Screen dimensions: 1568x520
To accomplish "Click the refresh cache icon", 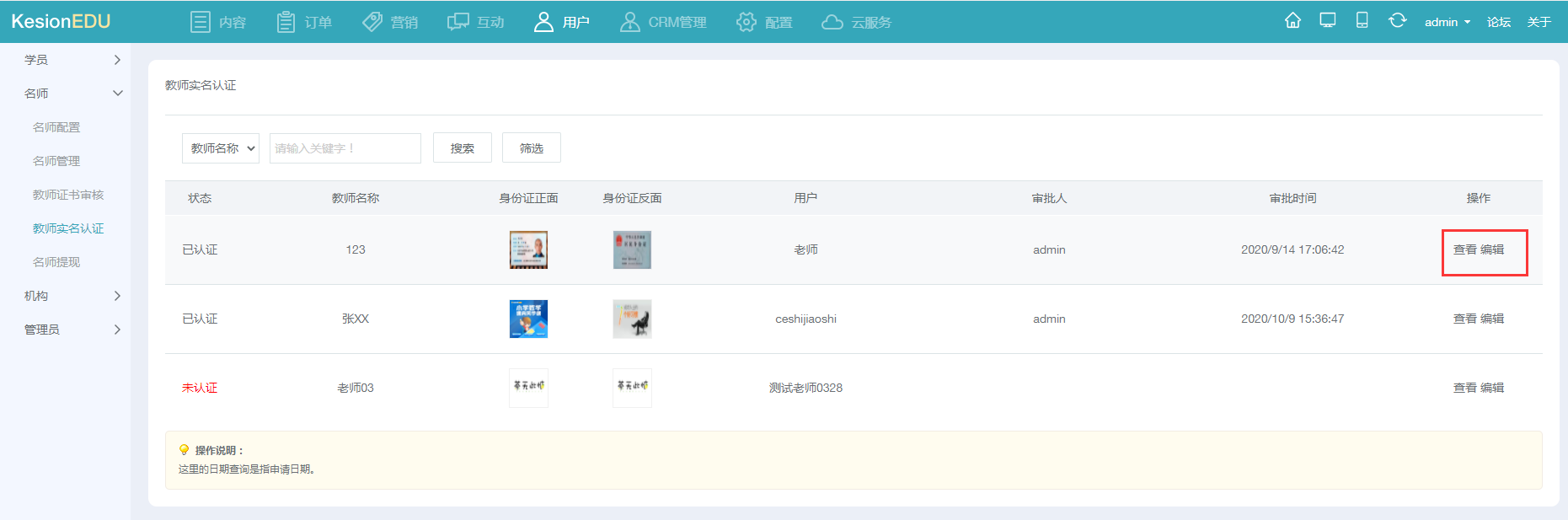I will [x=1397, y=21].
